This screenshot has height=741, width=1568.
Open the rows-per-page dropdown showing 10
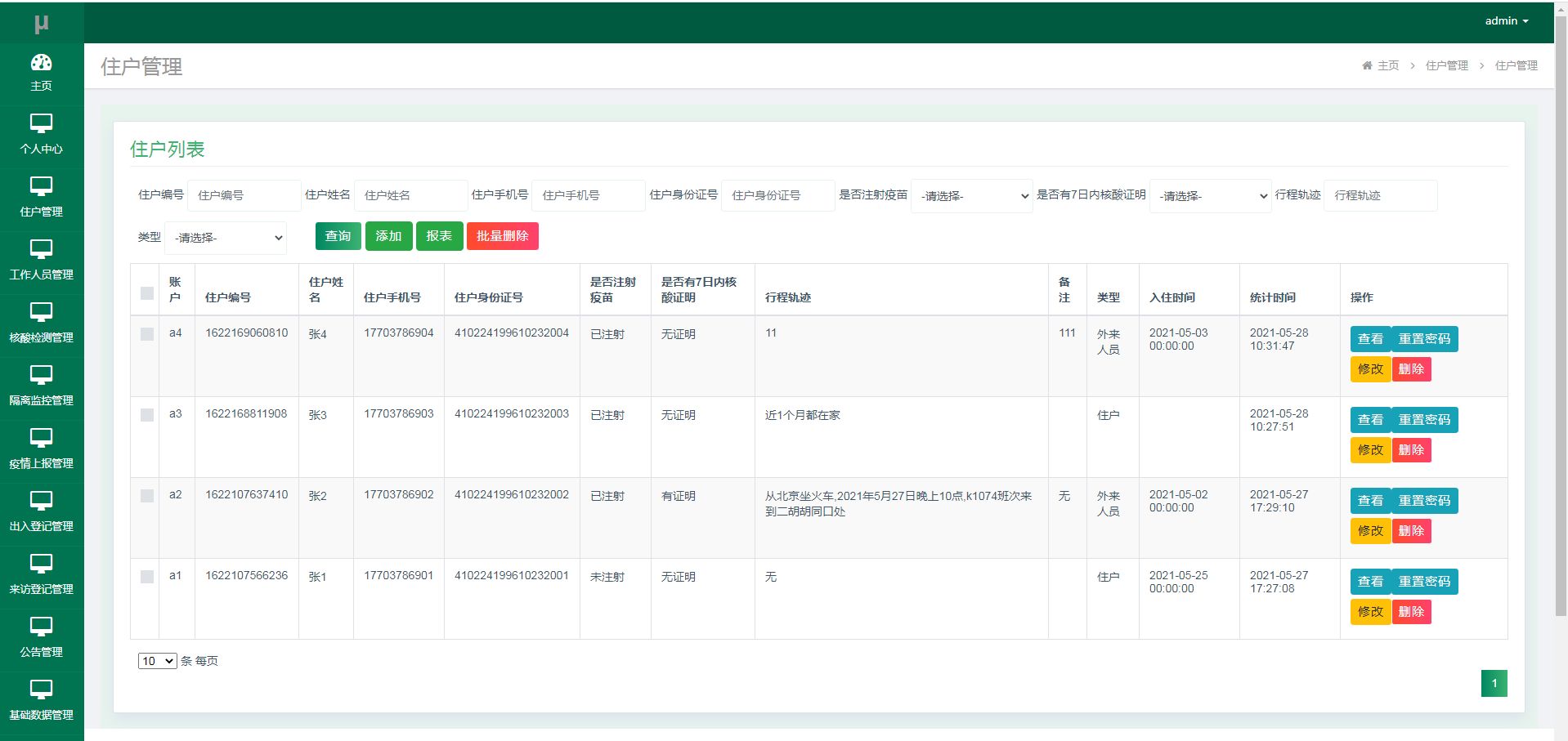[x=158, y=661]
